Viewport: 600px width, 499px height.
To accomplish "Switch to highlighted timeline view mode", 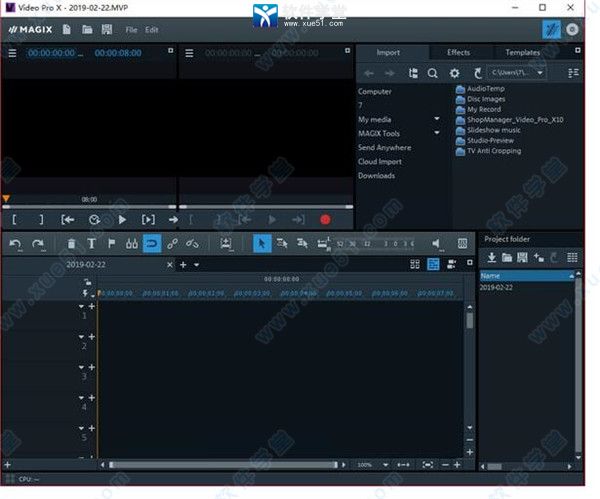I will click(433, 264).
